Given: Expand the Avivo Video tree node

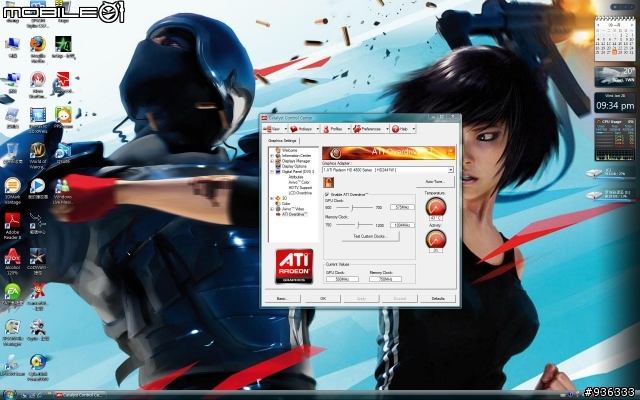Looking at the screenshot, I should click(x=272, y=209).
